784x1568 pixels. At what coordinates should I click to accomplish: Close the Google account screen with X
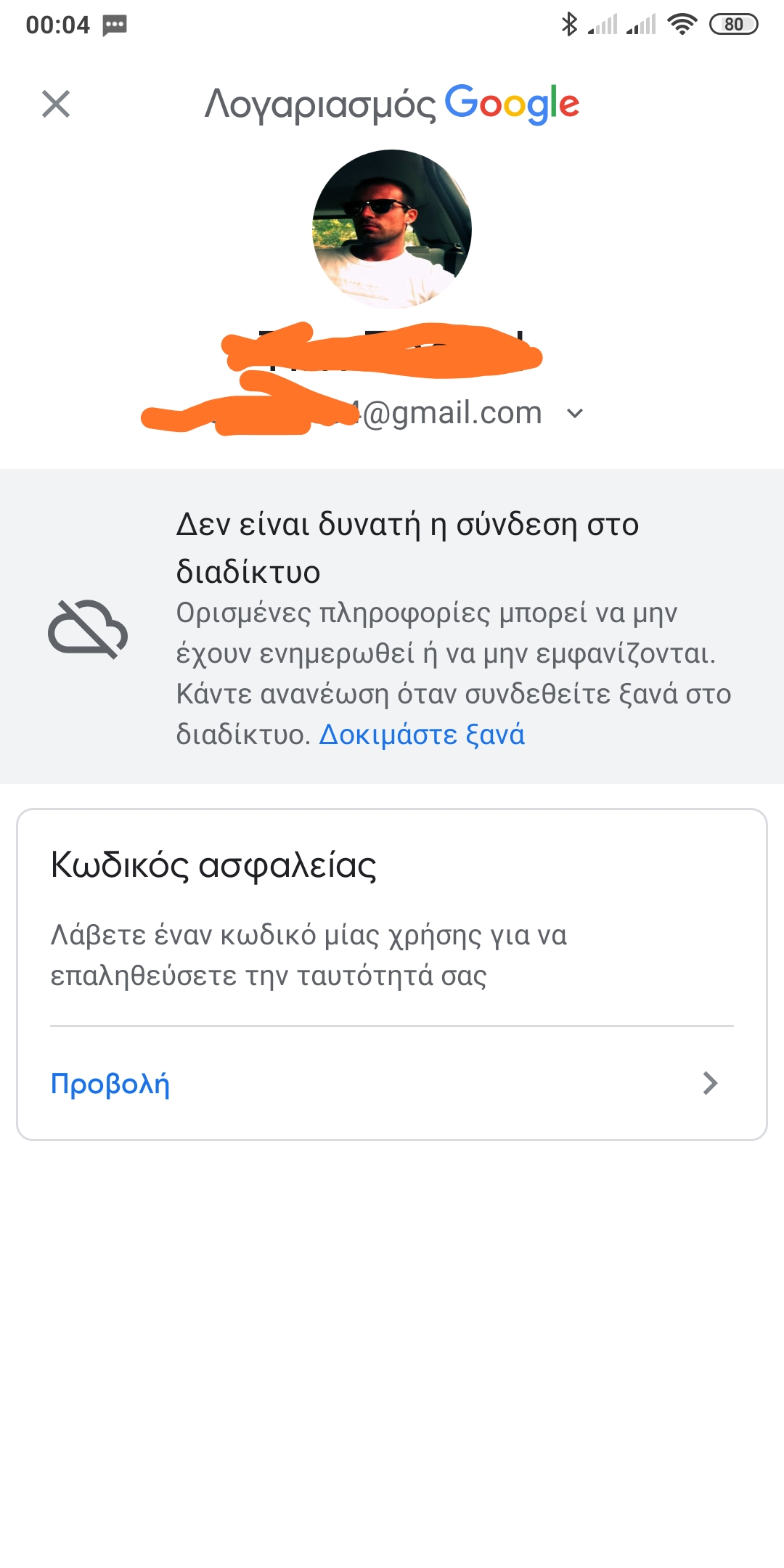[56, 104]
